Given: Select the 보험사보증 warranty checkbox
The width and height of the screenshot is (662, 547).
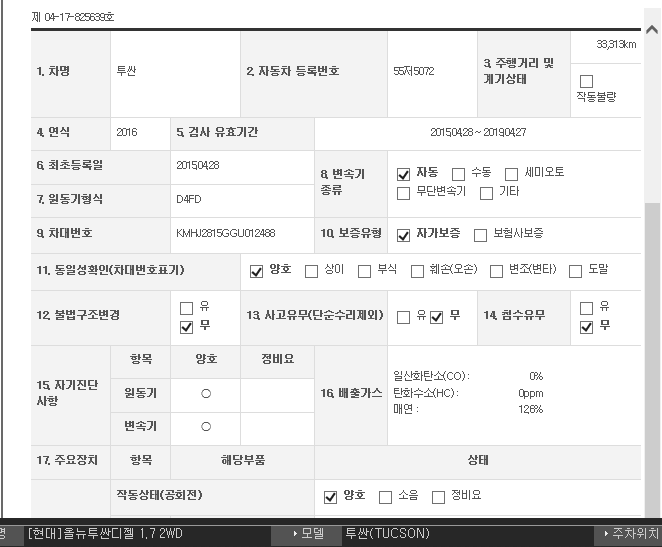Looking at the screenshot, I should tap(481, 235).
